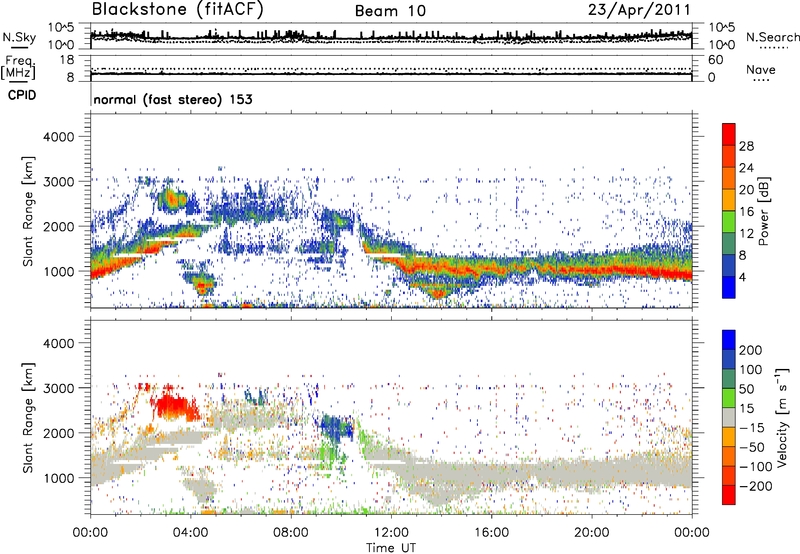Click the blue bottom of the Power colorbar
The width and height of the screenshot is (800, 554).
pos(729,287)
